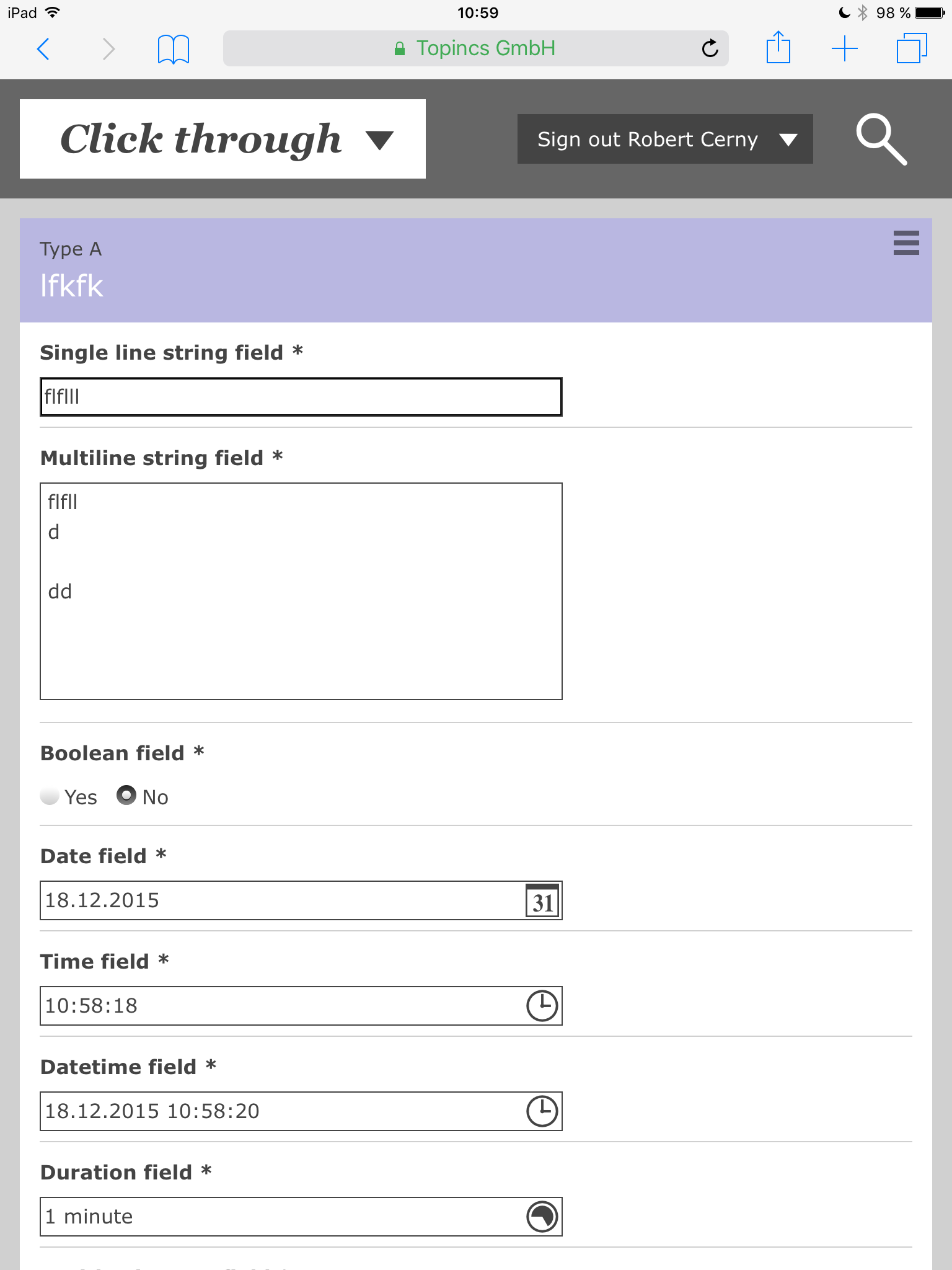Open a new Safari tab
The height and width of the screenshot is (1270, 952).
(x=844, y=48)
